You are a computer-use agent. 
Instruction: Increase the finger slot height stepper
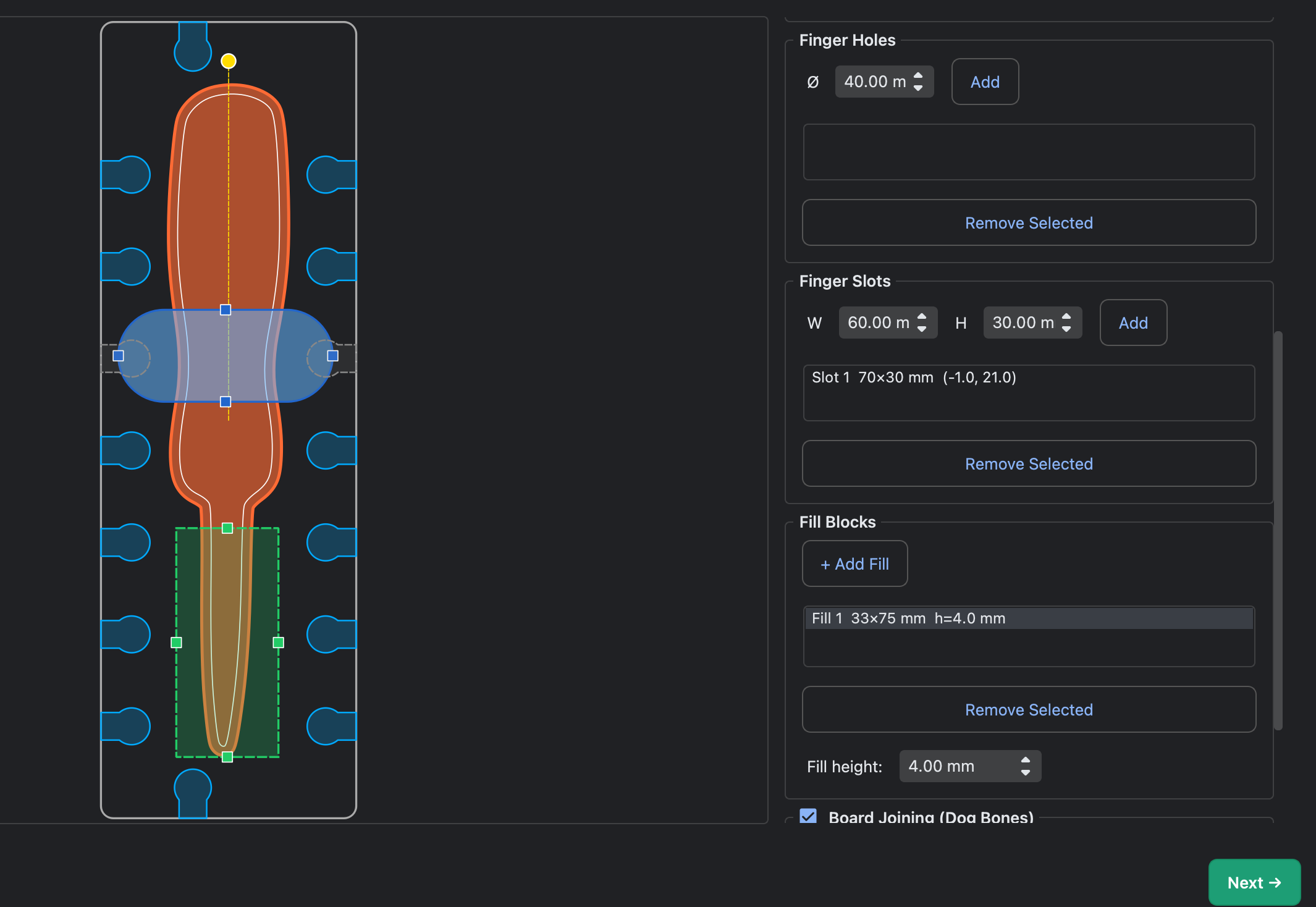pyautogui.click(x=1066, y=316)
